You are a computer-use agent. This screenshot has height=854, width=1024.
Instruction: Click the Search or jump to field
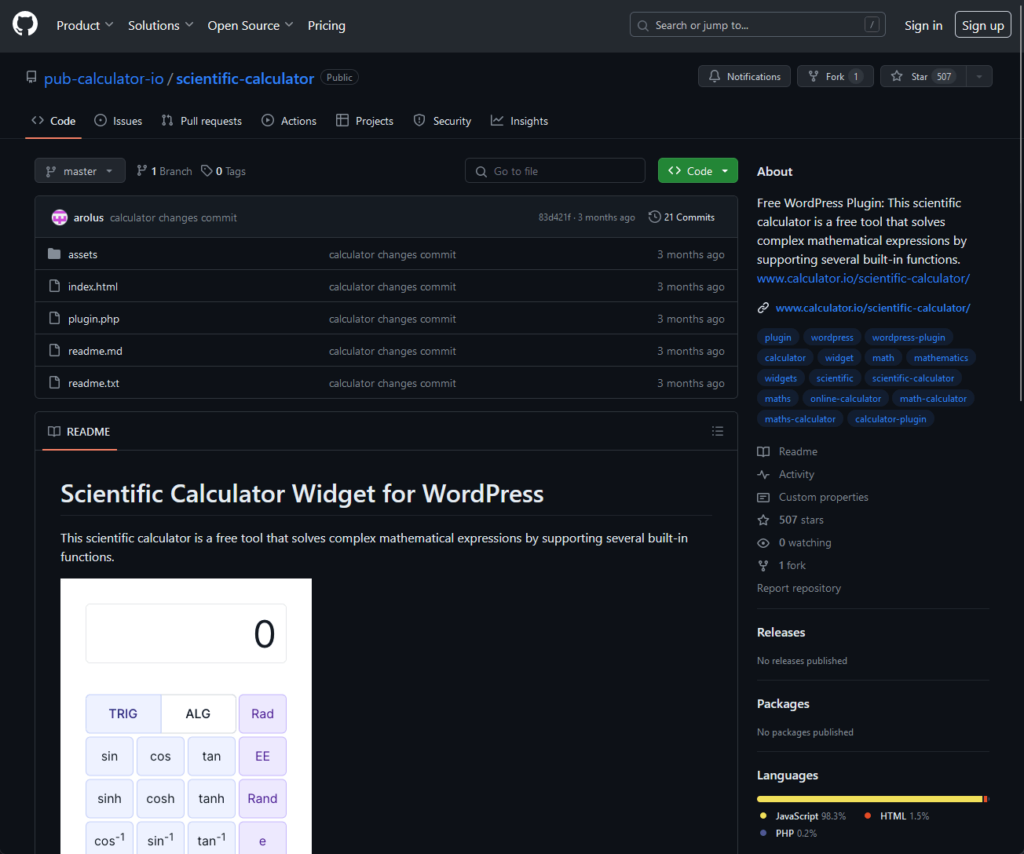tap(758, 25)
